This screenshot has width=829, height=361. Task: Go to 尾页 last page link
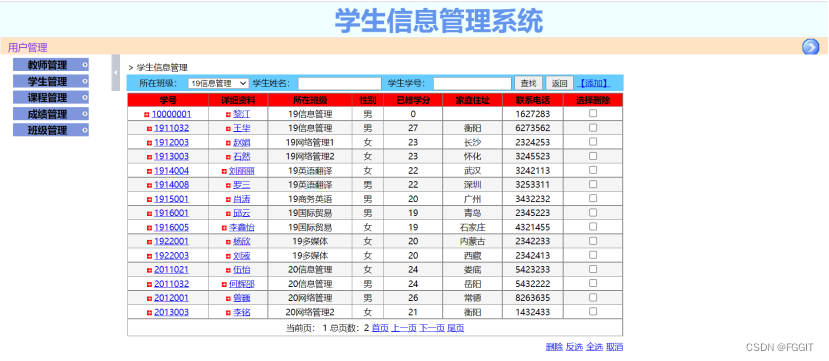coord(456,328)
